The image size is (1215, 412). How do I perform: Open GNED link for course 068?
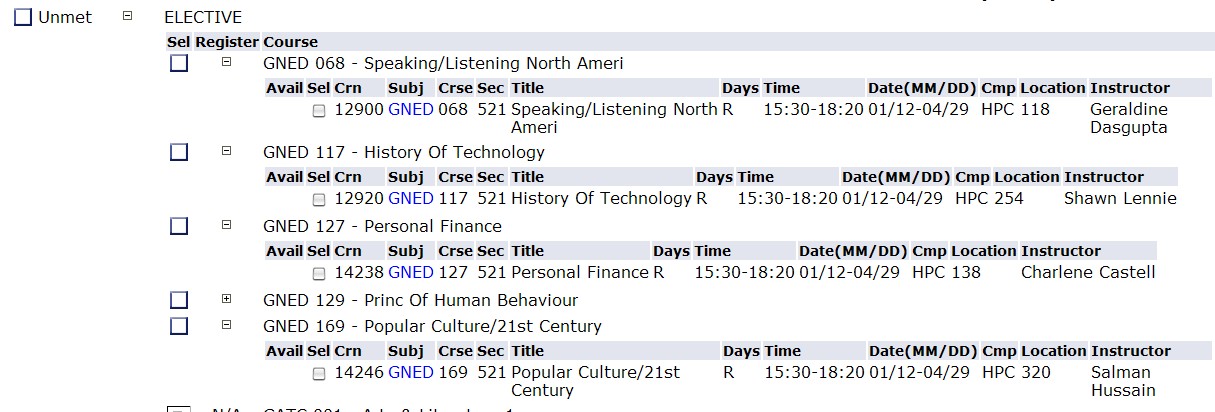411,109
